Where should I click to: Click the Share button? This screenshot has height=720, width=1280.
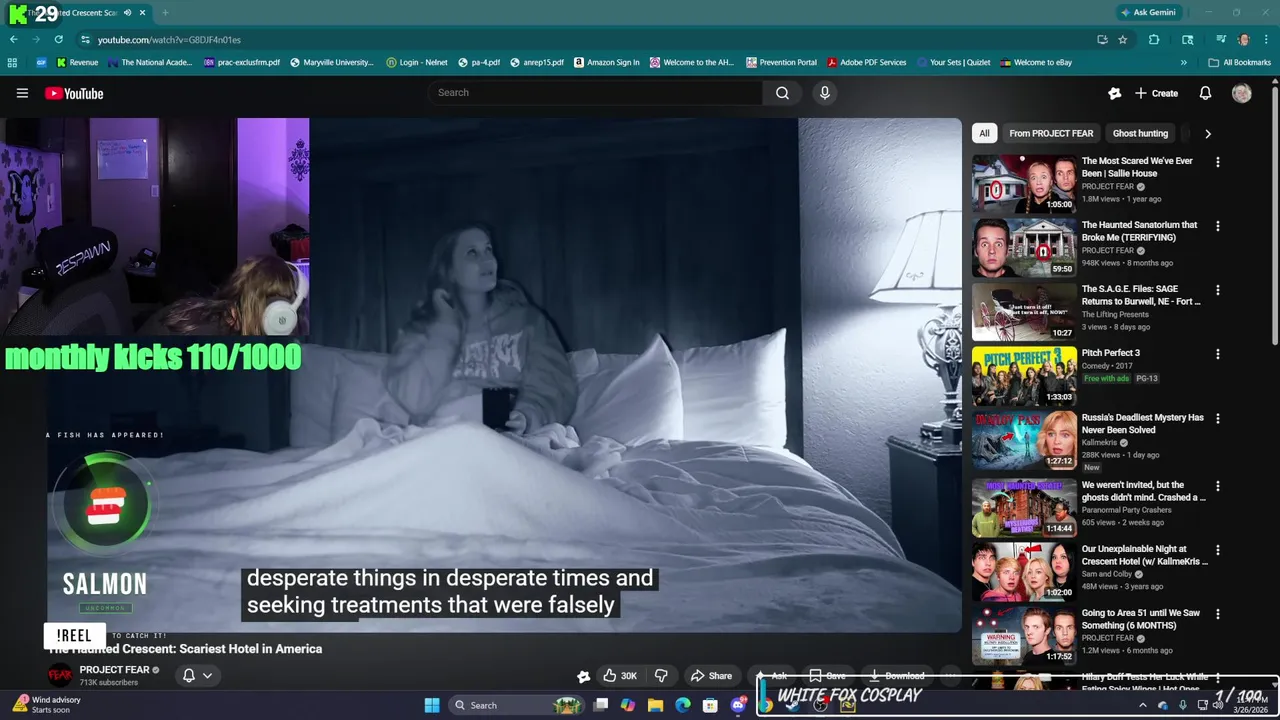coord(712,675)
